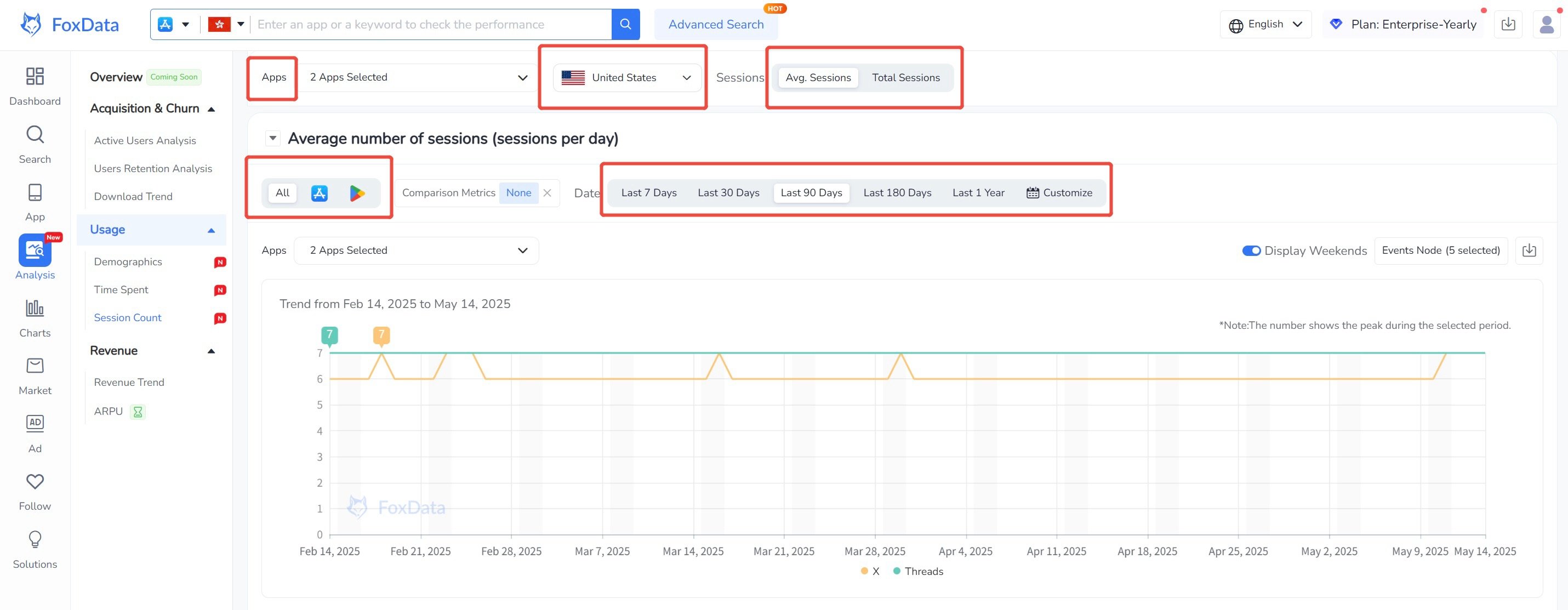
Task: Select Last 7 Days range
Action: (649, 193)
